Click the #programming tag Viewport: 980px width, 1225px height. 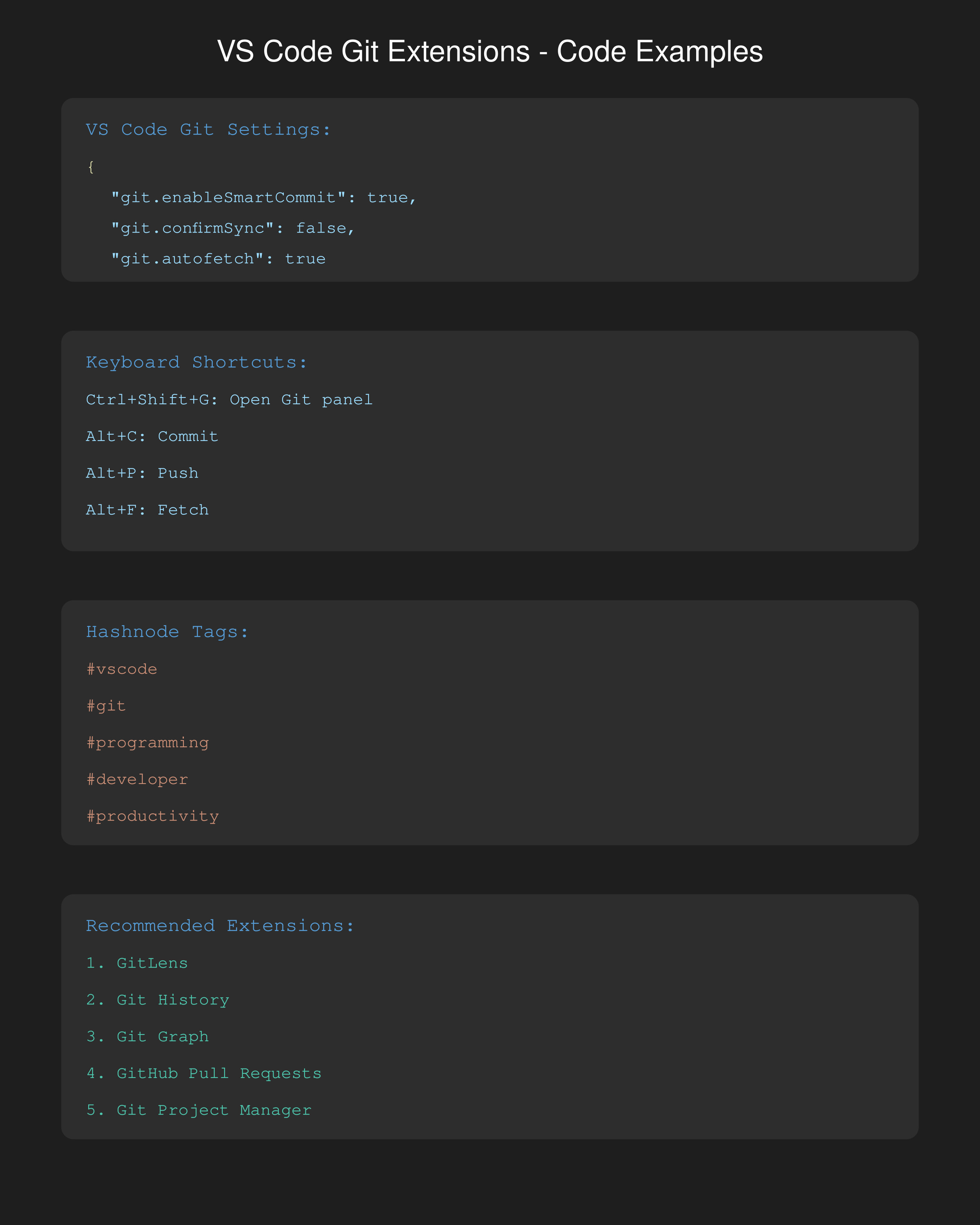coord(147,743)
